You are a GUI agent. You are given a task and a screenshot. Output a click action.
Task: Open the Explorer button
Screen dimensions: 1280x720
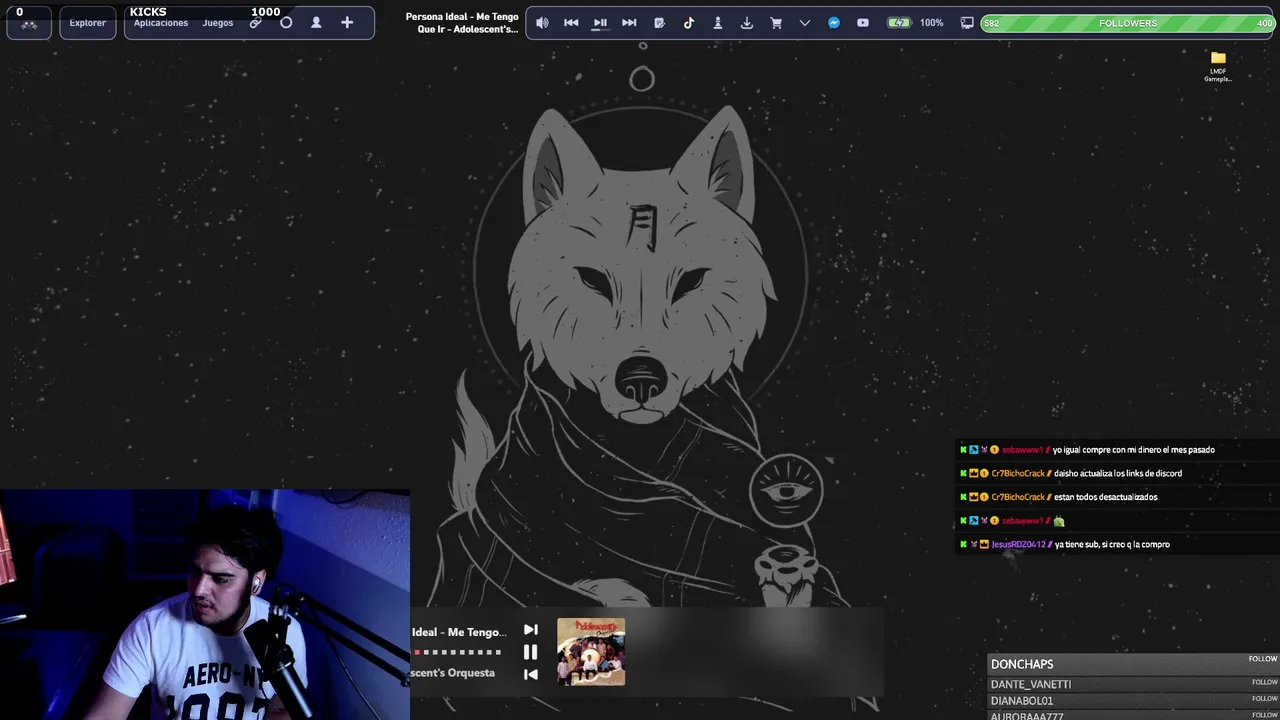coord(88,23)
